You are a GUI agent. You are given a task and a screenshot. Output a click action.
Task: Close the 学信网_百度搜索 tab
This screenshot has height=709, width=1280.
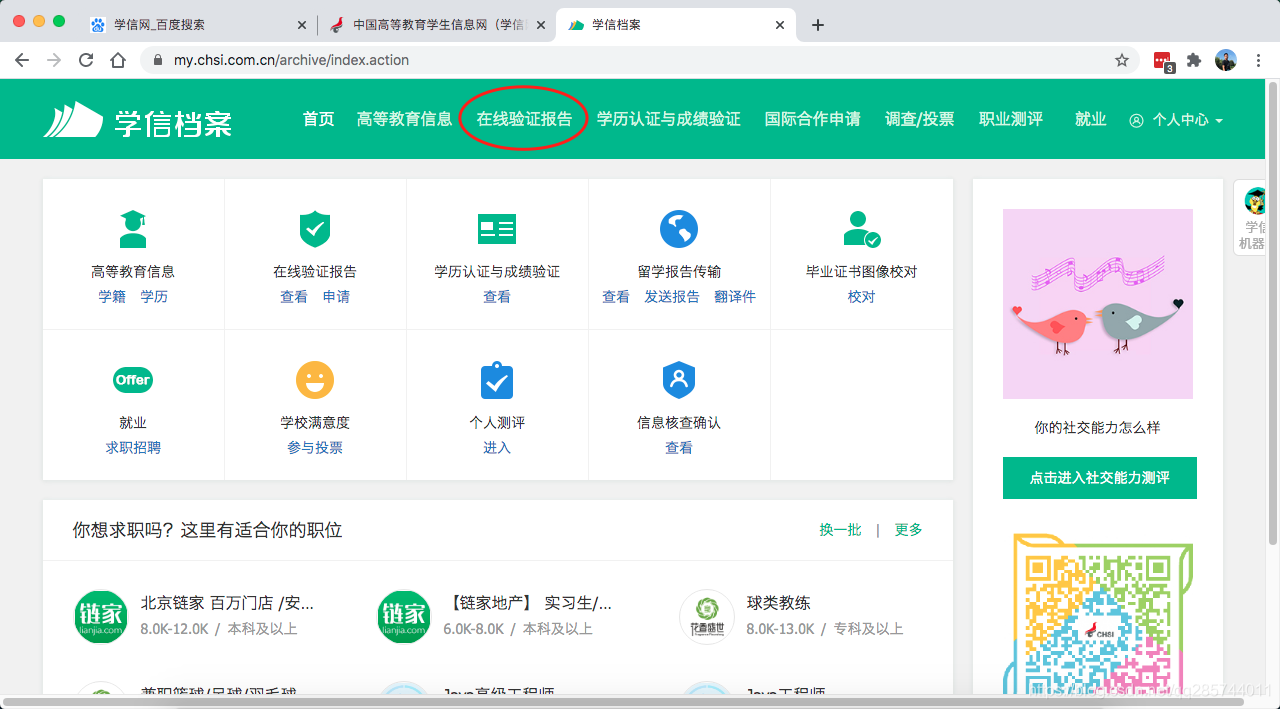click(303, 25)
